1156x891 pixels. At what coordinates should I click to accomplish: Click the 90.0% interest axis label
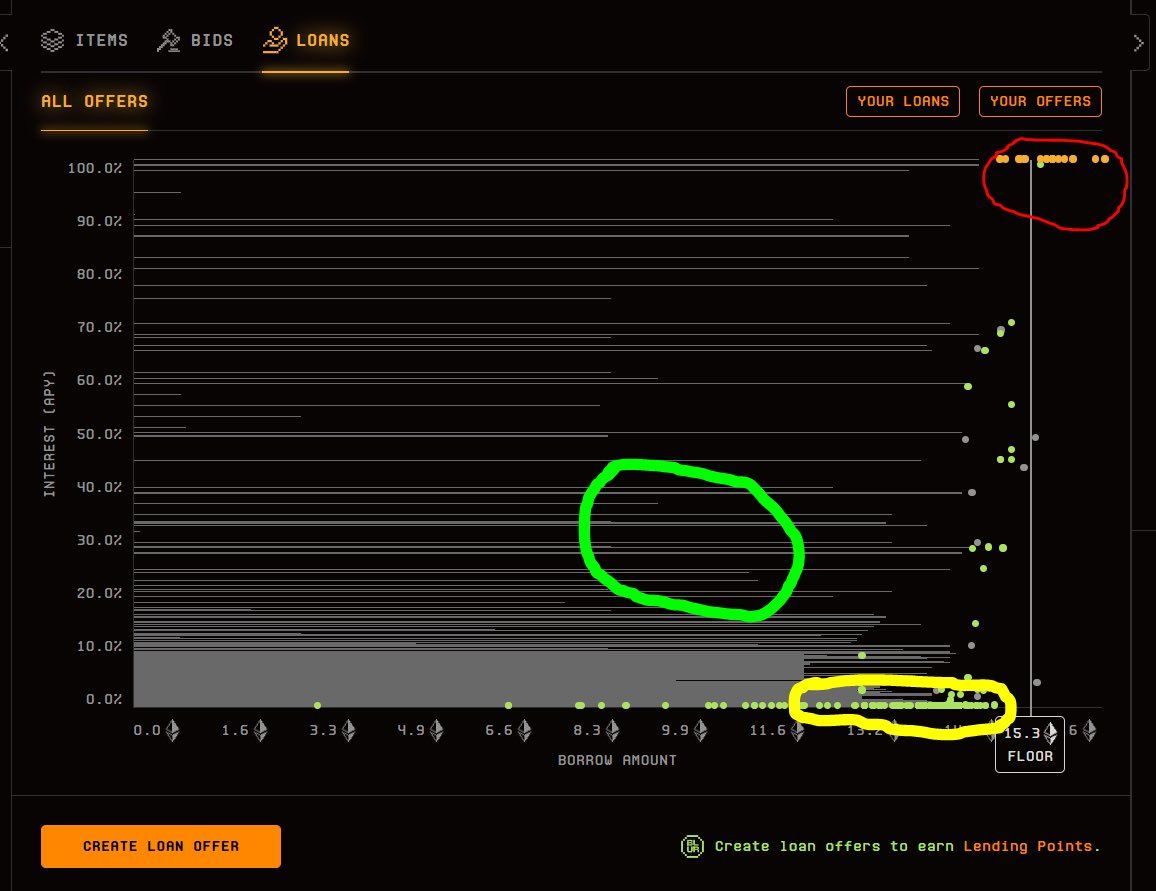(x=99, y=221)
